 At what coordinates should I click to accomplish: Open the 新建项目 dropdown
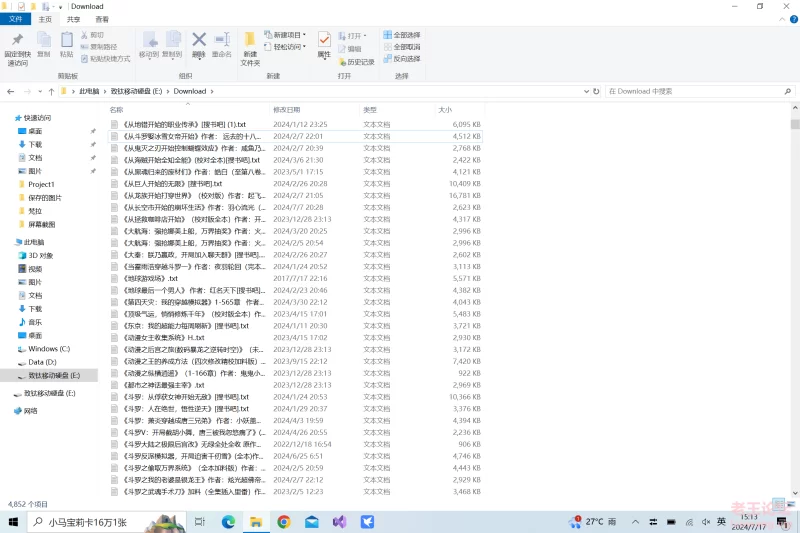coord(286,35)
